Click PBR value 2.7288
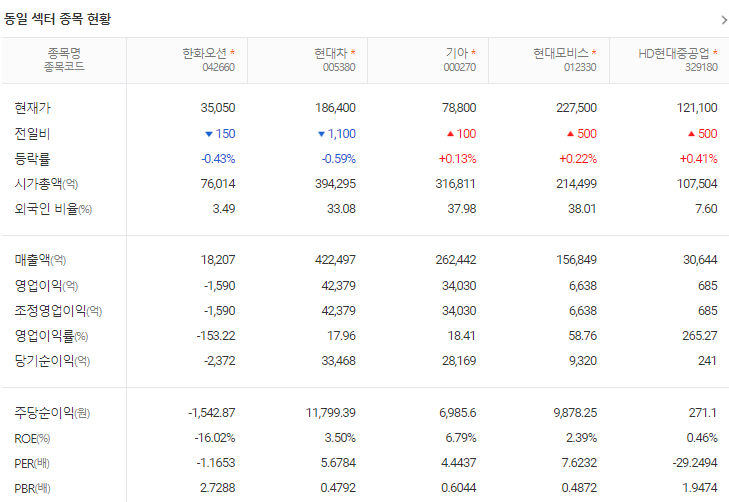 click(x=218, y=488)
